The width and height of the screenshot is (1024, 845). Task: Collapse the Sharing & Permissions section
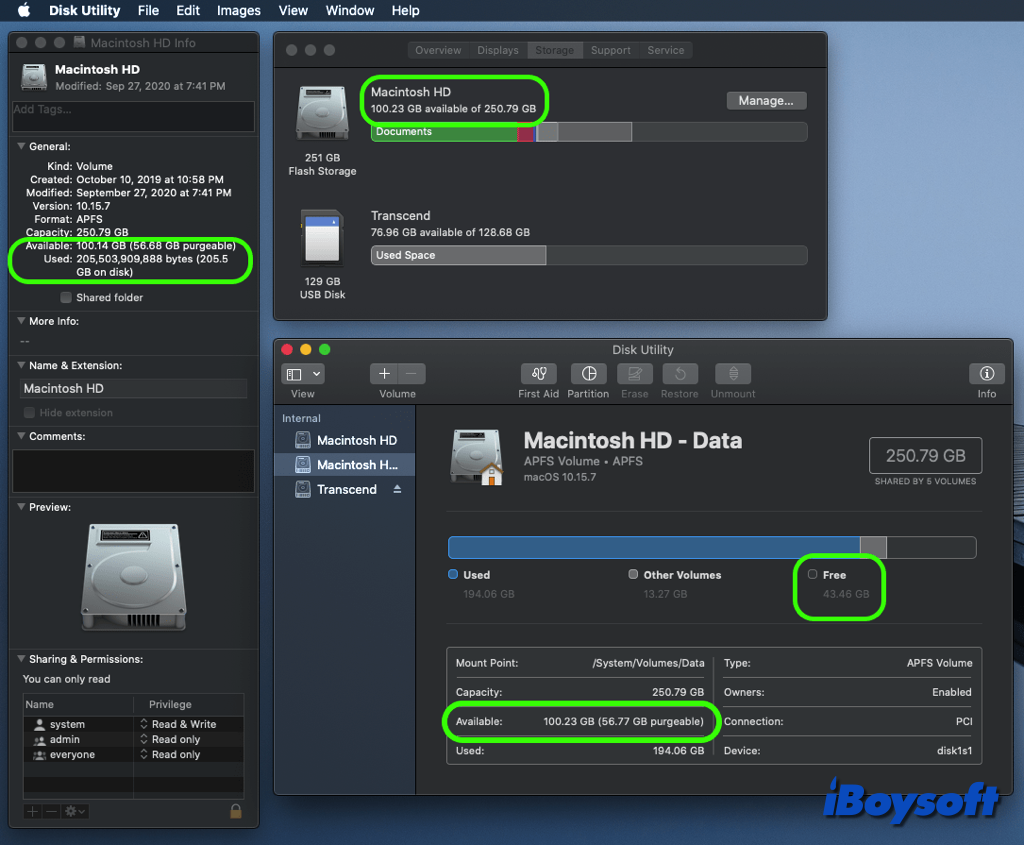(21, 659)
